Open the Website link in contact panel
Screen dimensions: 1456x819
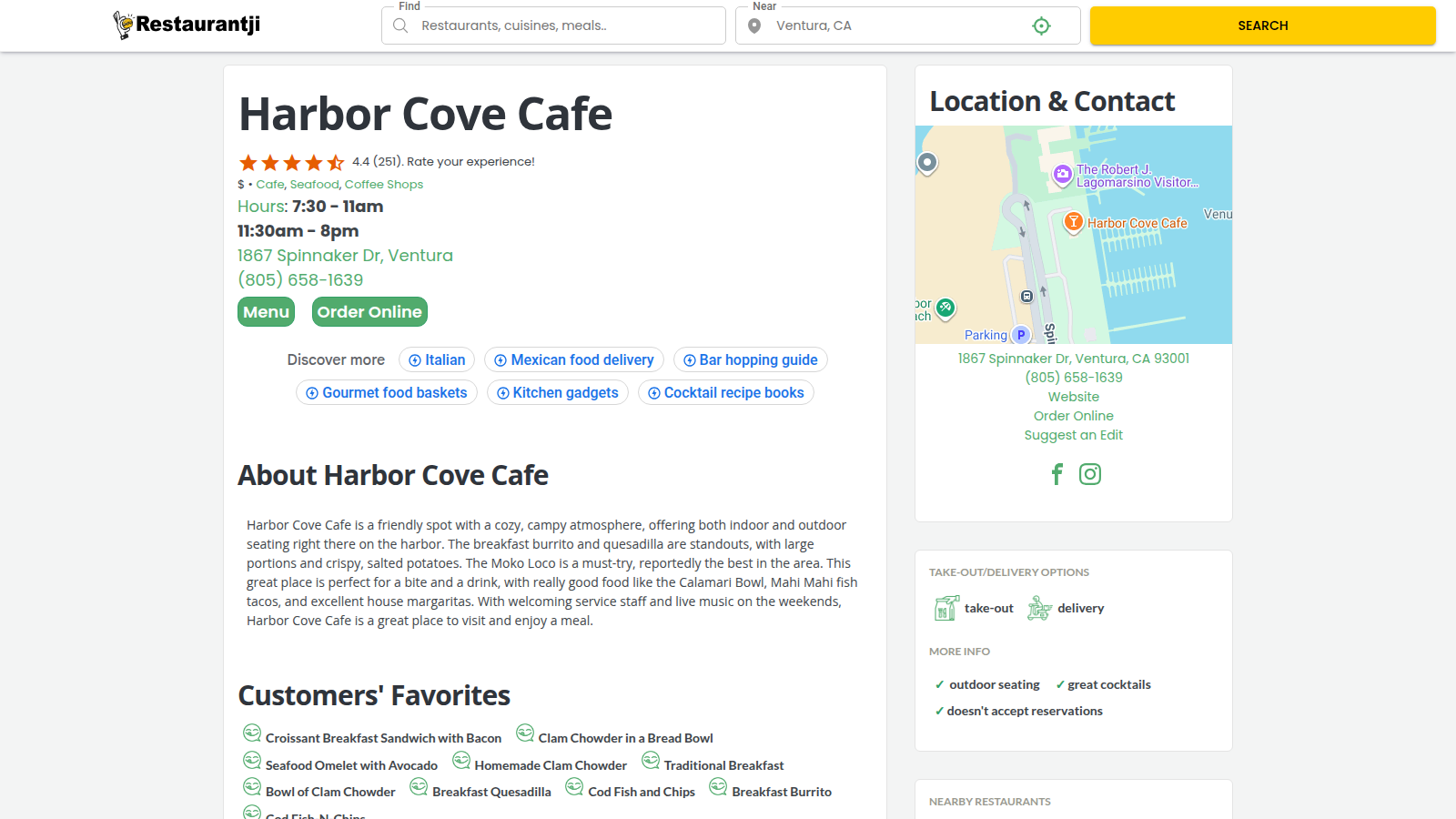point(1073,397)
